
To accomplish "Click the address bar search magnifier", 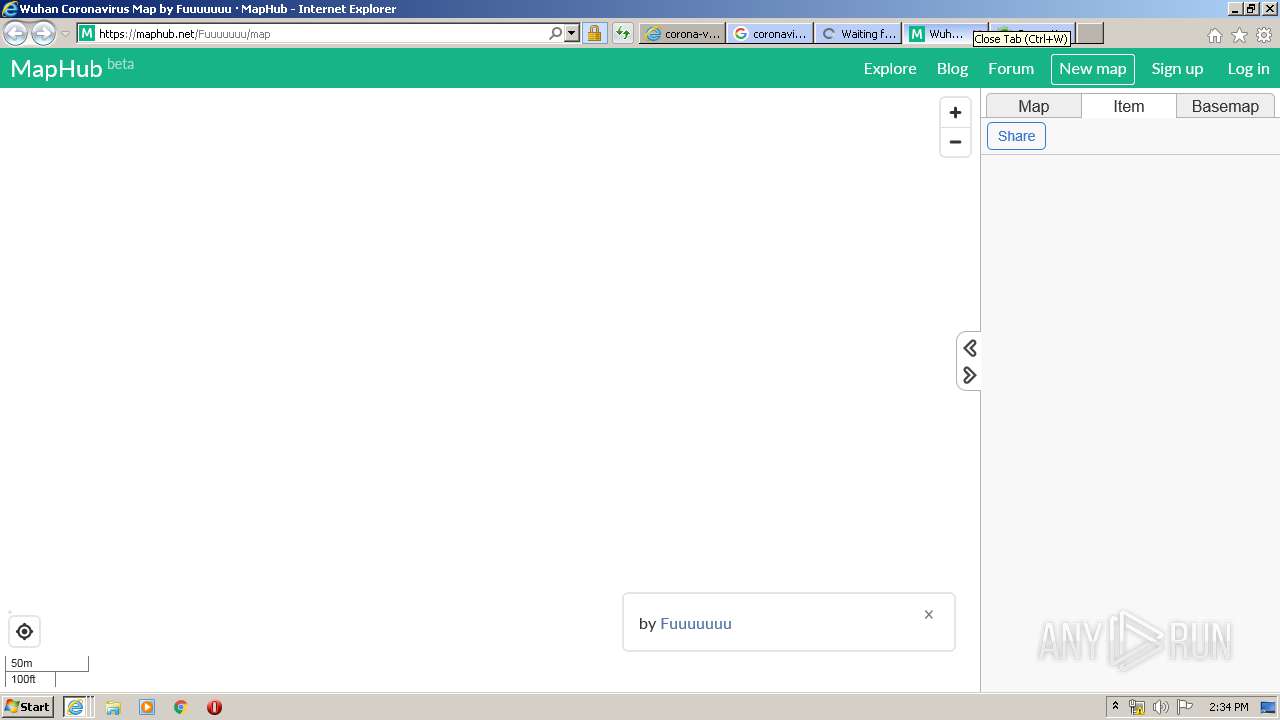I will (556, 33).
